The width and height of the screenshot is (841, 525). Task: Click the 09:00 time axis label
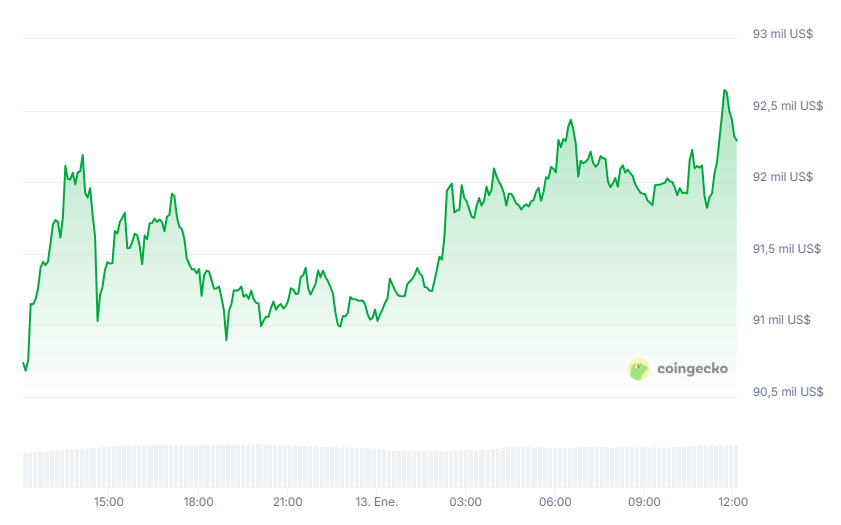(x=644, y=501)
